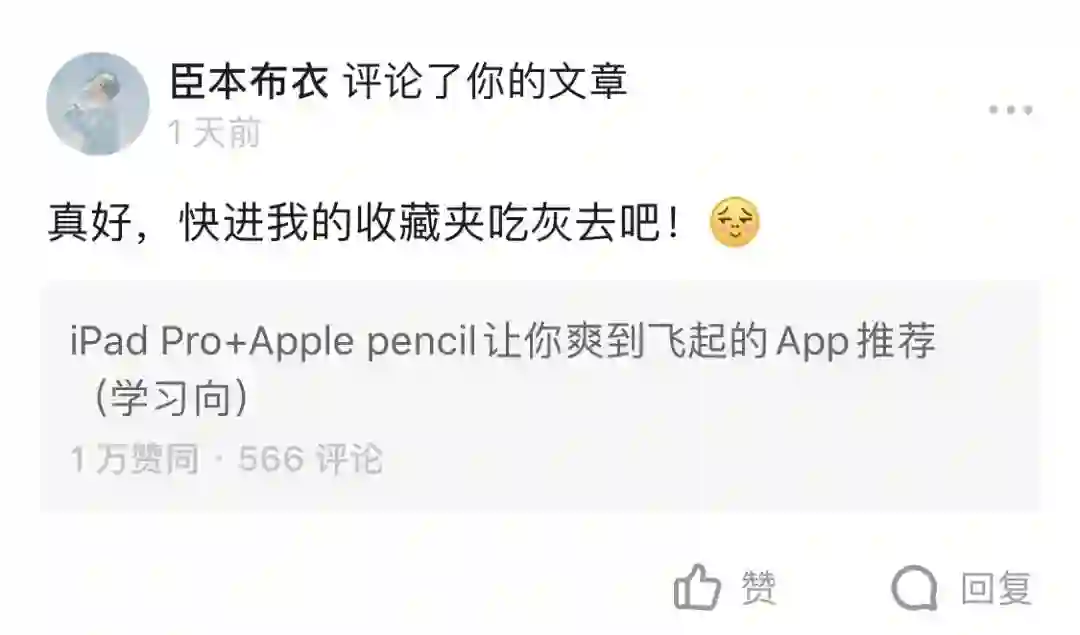The width and height of the screenshot is (1080, 635).
Task: Click the 评论了你的文章 notification text
Action: pyautogui.click(x=486, y=81)
